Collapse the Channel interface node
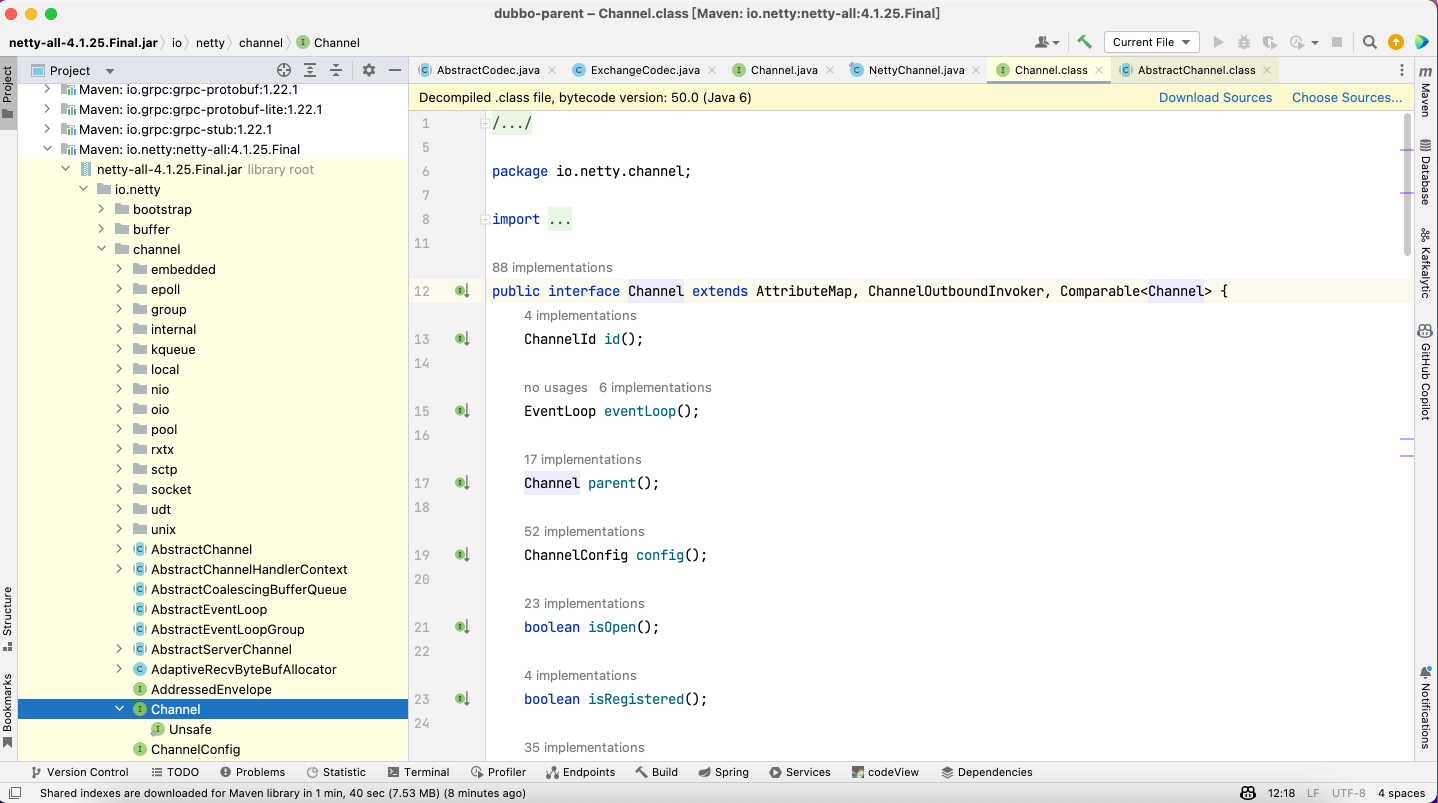The image size is (1438, 803). tap(120, 709)
